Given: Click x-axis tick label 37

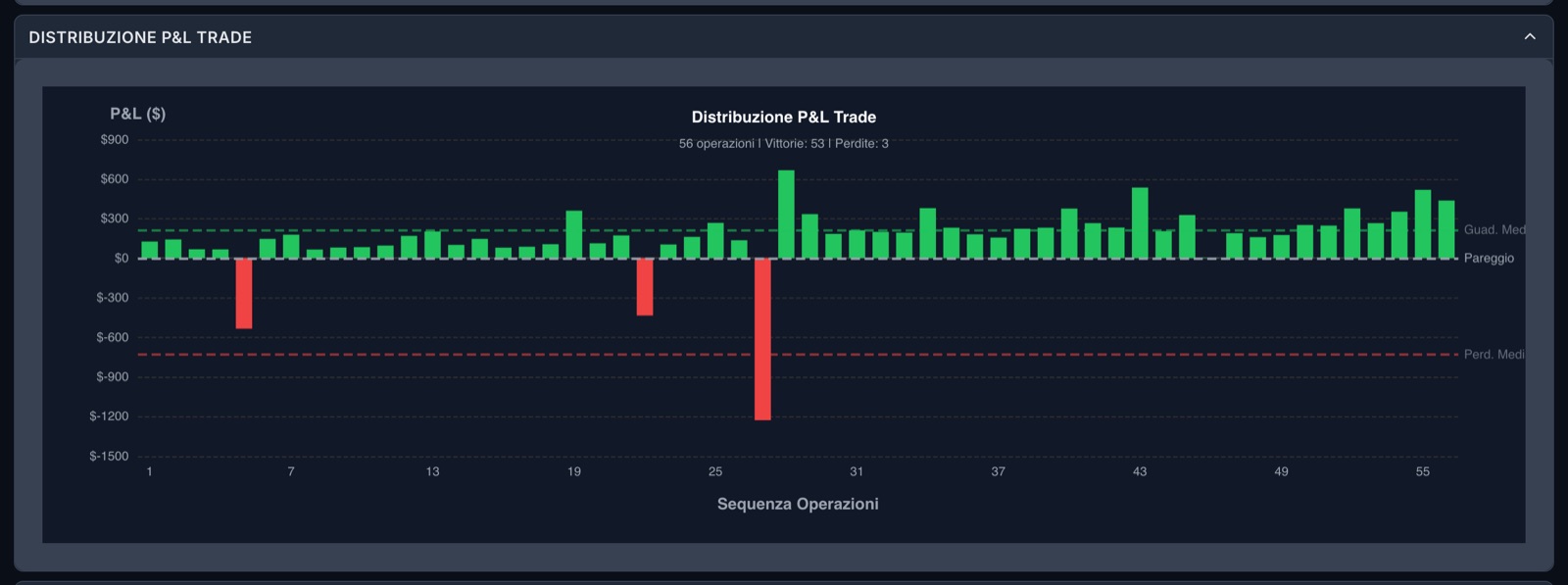Looking at the screenshot, I should (x=999, y=471).
